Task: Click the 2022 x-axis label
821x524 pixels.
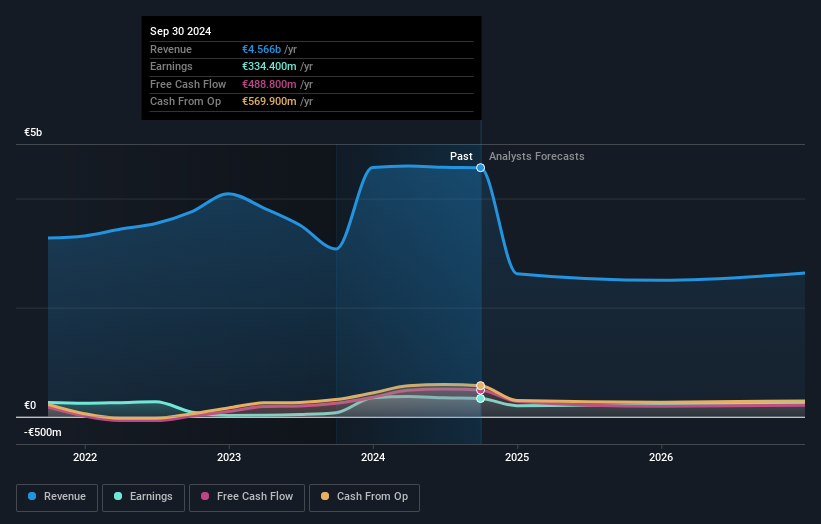Action: point(85,457)
